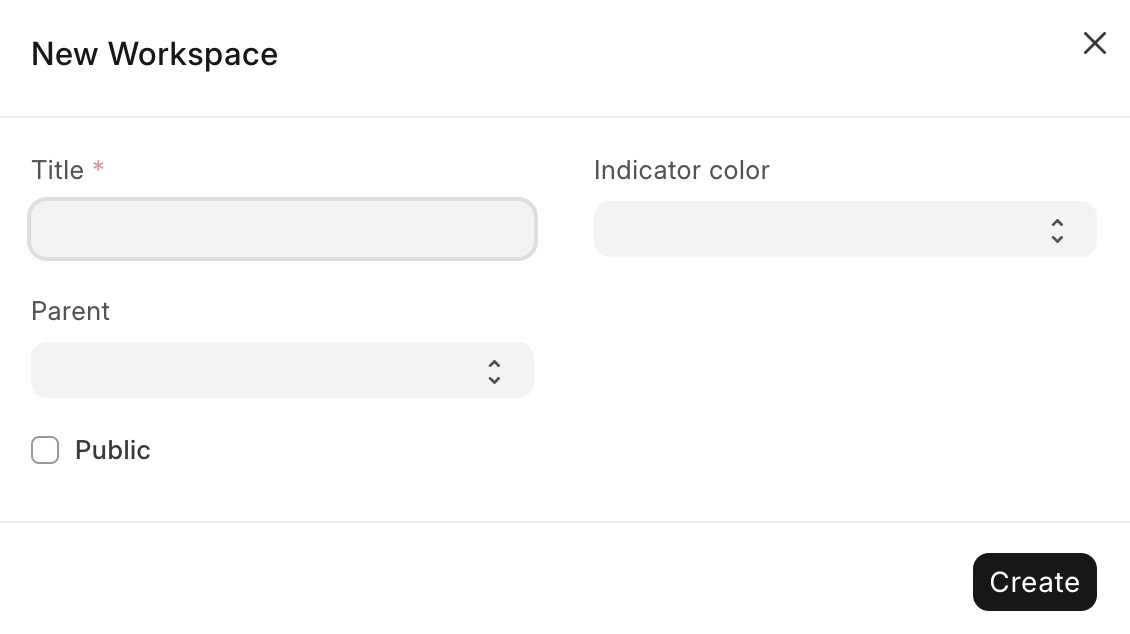Screen dimensions: 1130x634
Task: Click the downward arrow in Indicator color selector
Action: tap(1057, 239)
